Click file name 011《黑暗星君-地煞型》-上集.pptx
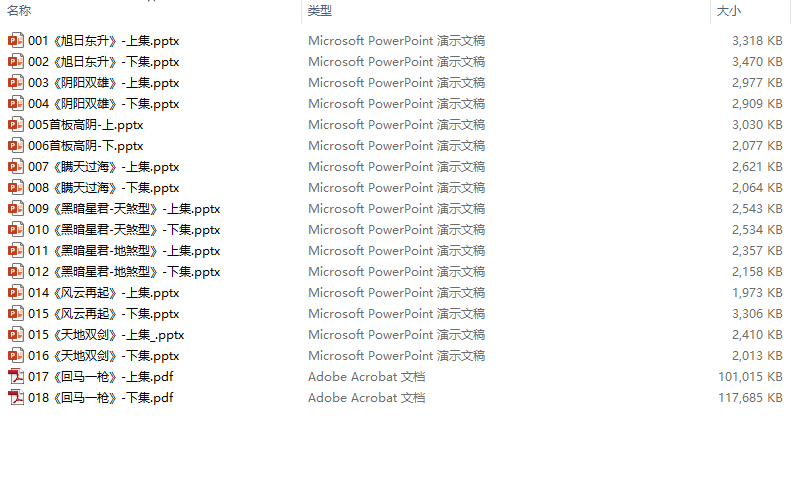793x479 pixels. 124,251
